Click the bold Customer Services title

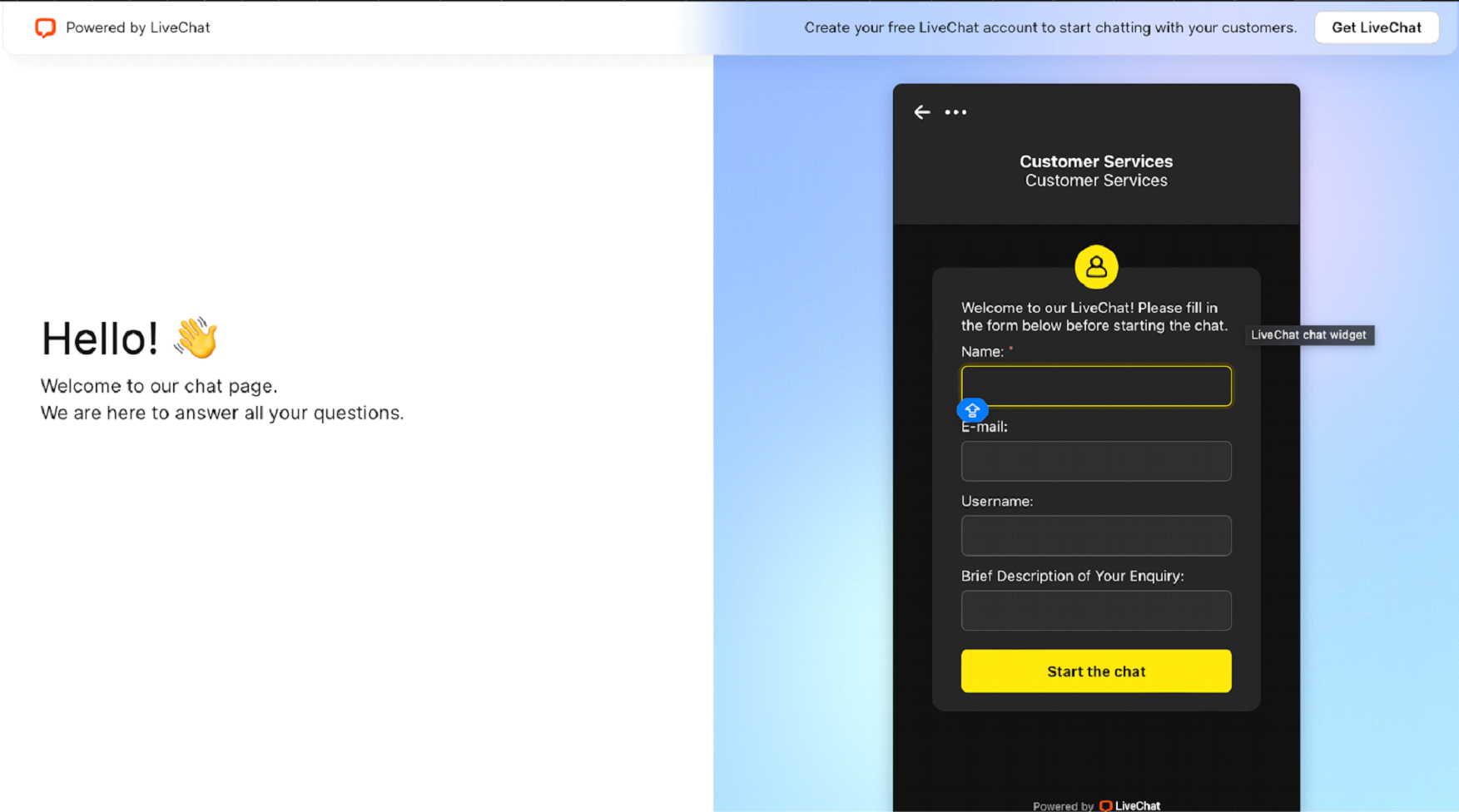pyautogui.click(x=1096, y=161)
